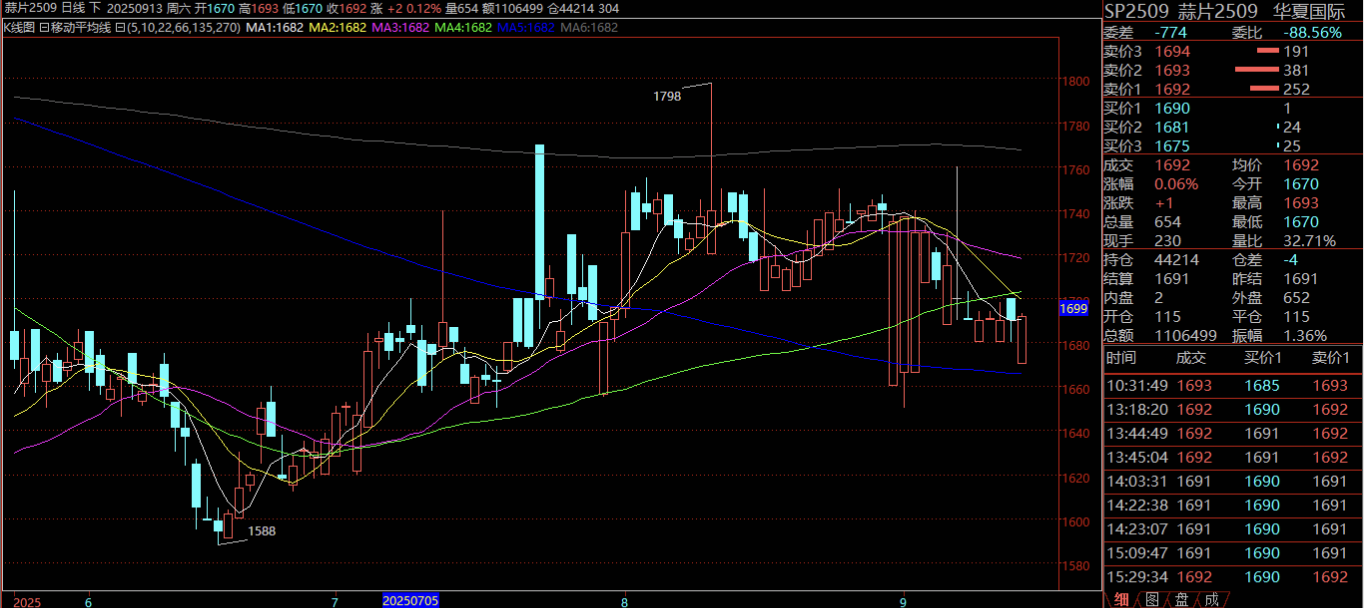Click the yellow MA2:1682 legend label
This screenshot has height=608, width=1364.
(x=337, y=27)
